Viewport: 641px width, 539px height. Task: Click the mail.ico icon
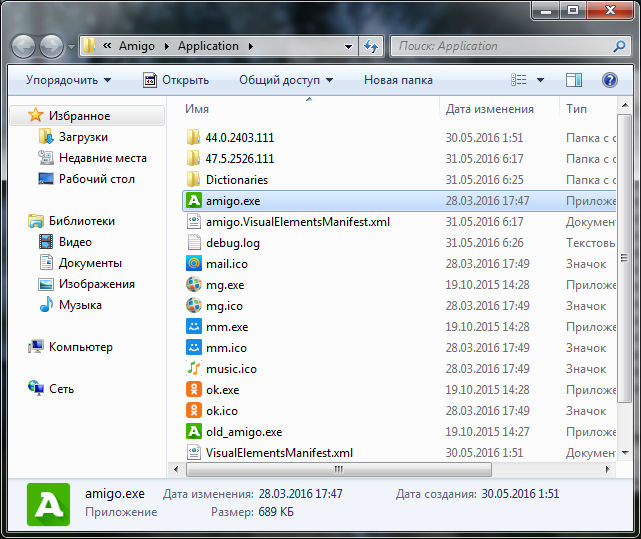194,263
